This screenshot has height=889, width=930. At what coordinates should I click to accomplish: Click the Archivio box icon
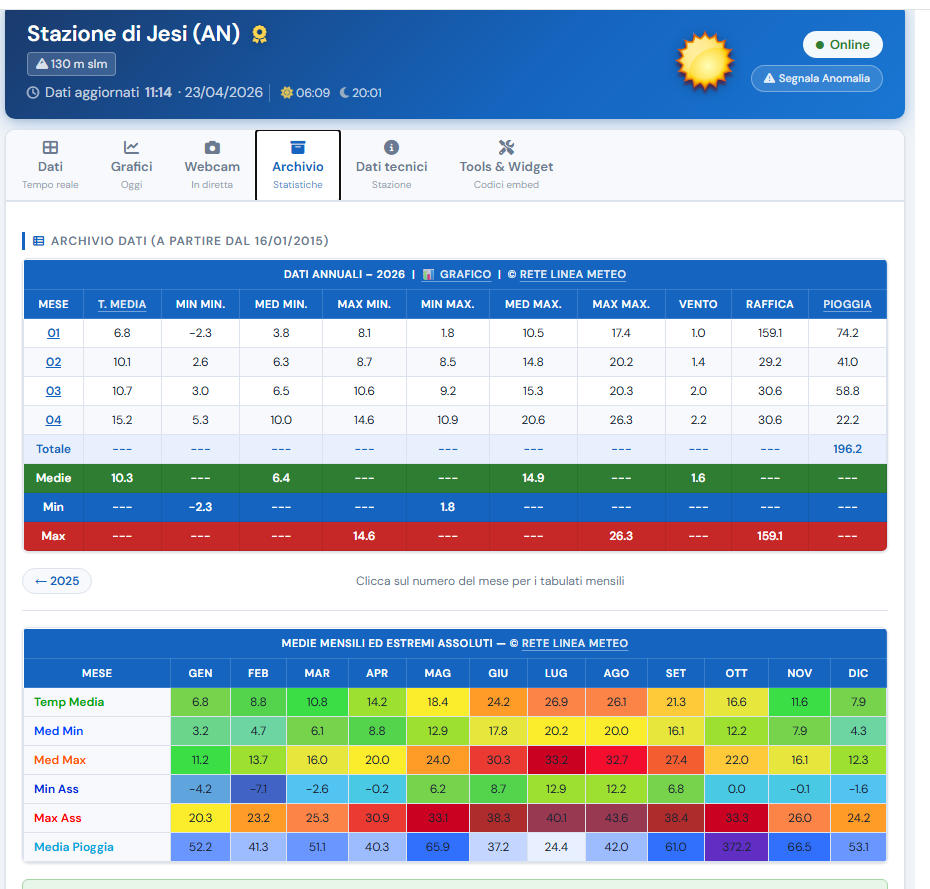pyautogui.click(x=297, y=147)
